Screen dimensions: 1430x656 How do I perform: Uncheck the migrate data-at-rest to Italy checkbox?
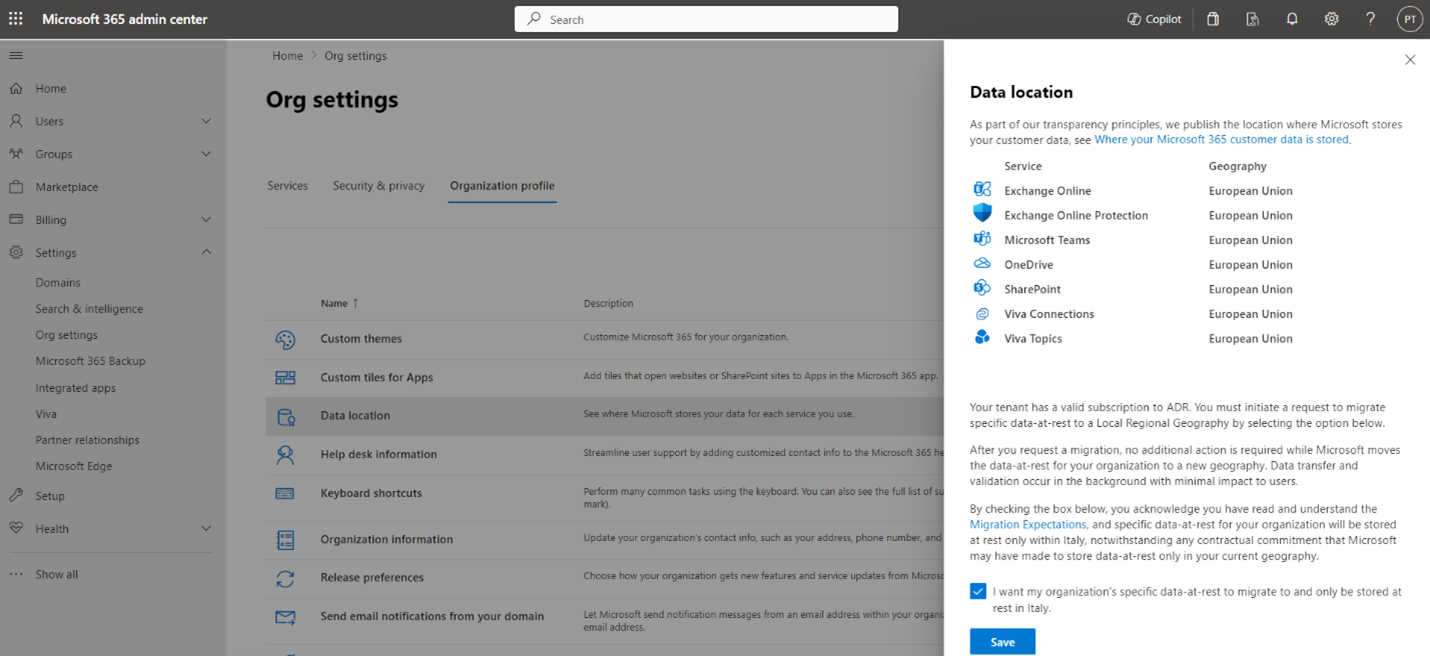(978, 592)
